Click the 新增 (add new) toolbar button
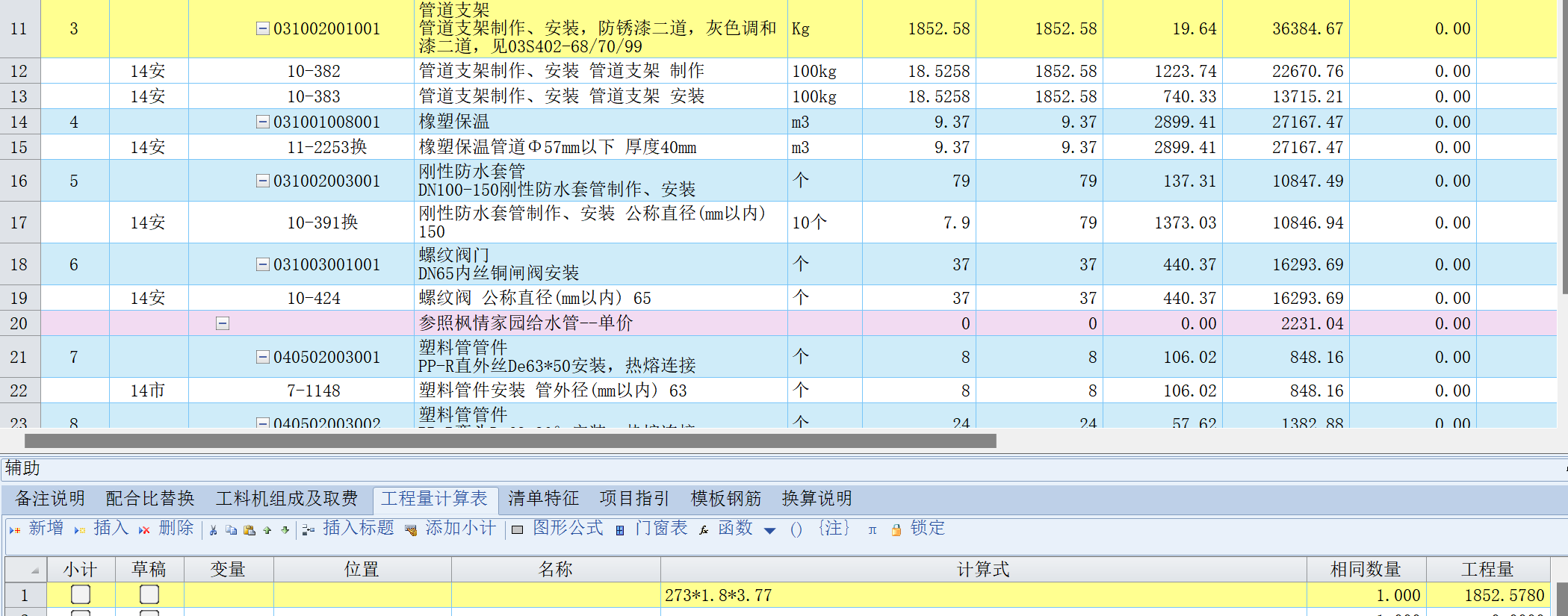Screen dimensions: 1568x616 [37, 529]
